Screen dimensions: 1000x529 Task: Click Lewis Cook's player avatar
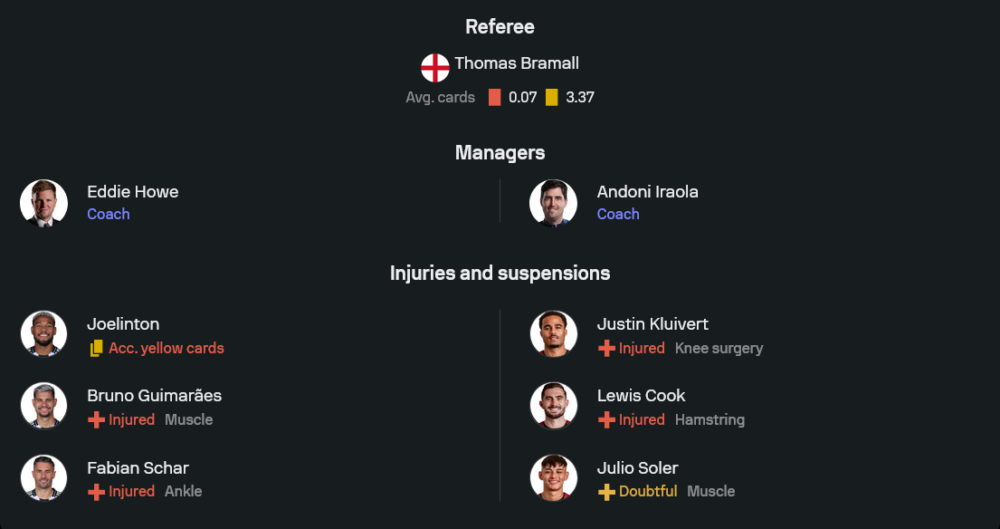pos(554,406)
